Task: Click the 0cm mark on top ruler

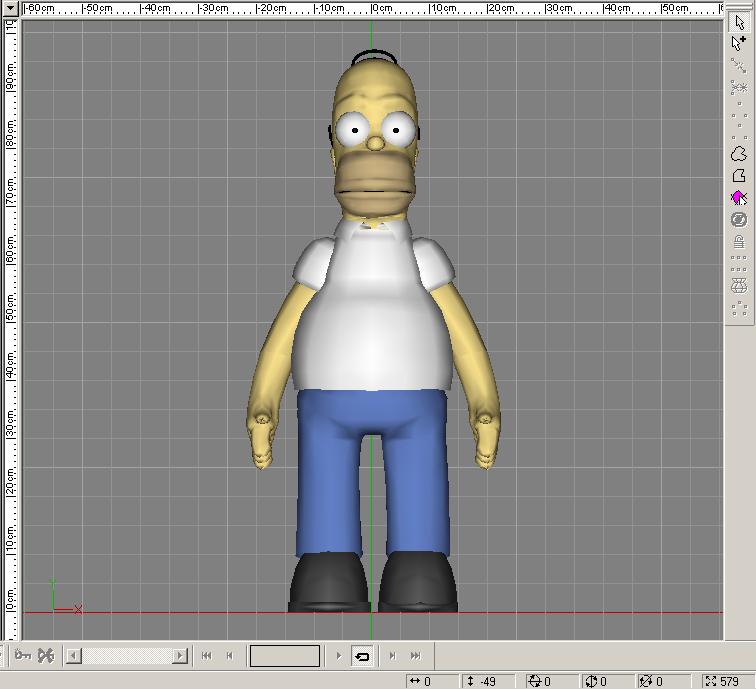Action: (382, 8)
